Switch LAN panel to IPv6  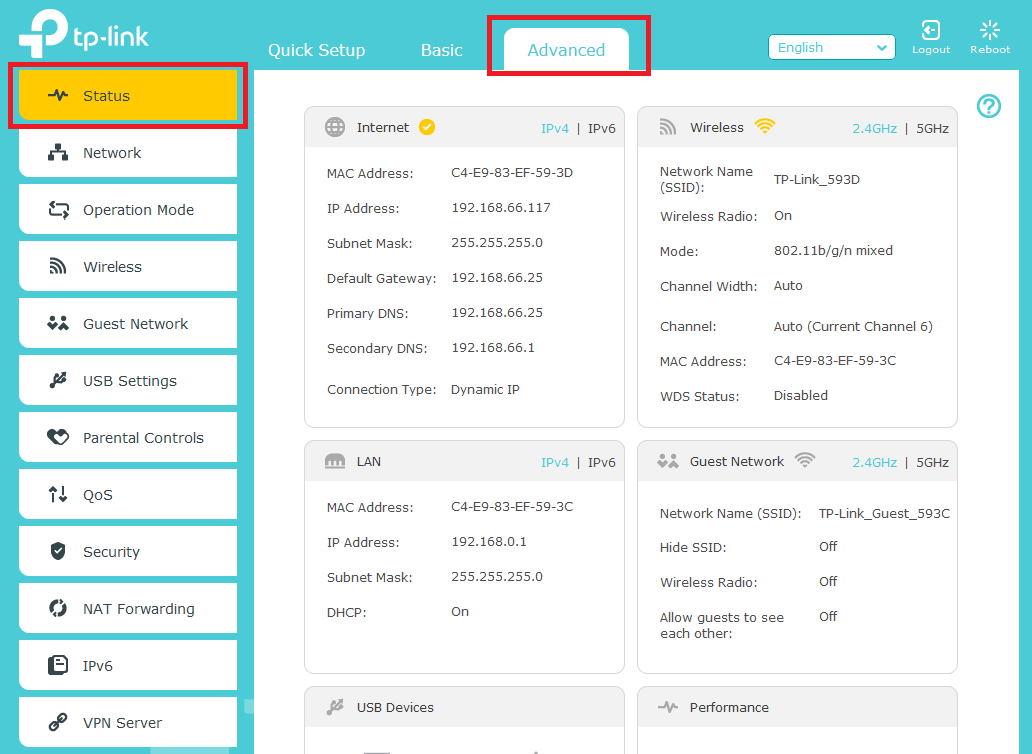[x=601, y=462]
